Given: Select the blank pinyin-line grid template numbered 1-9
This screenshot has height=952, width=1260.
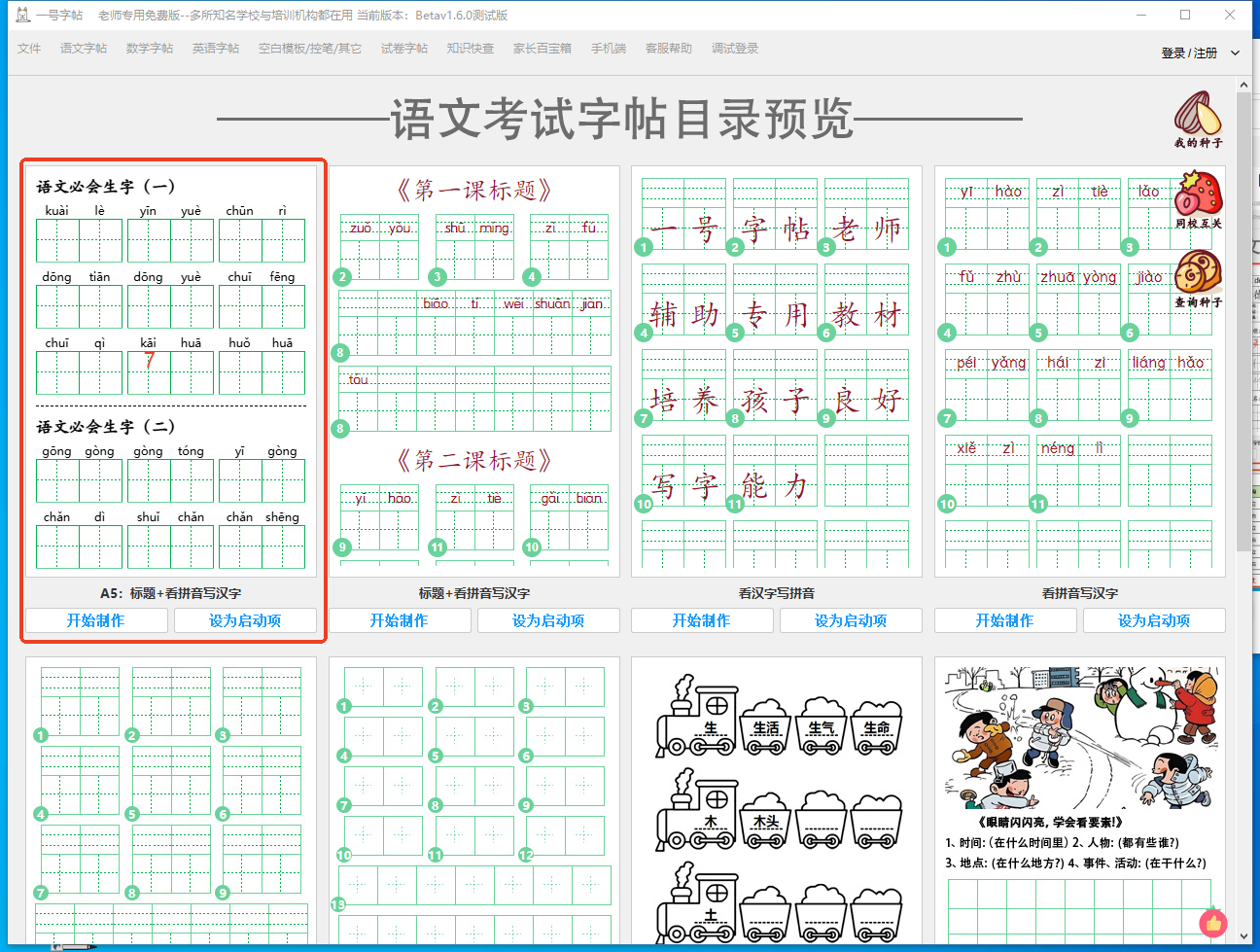Looking at the screenshot, I should click(171, 800).
